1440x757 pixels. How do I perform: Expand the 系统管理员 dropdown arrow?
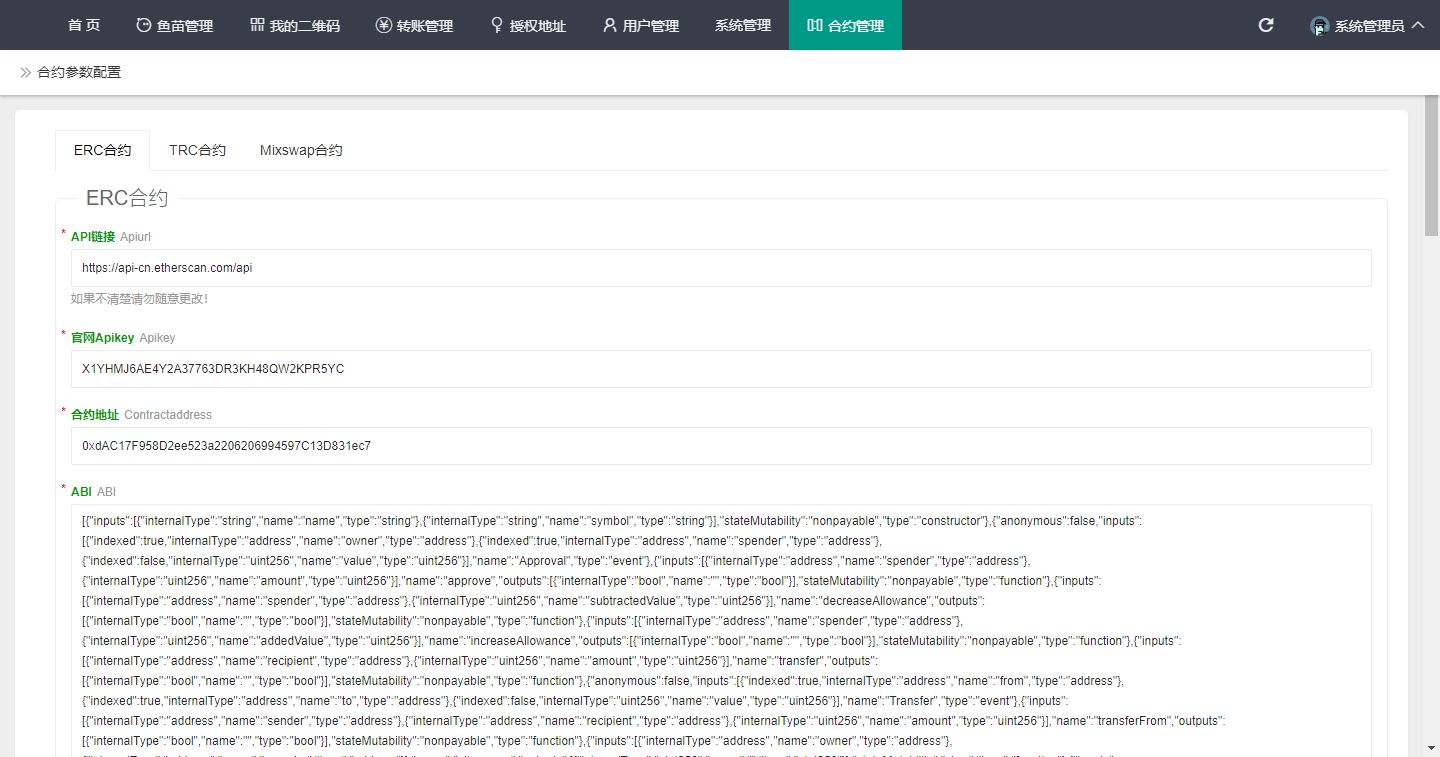click(x=1417, y=26)
